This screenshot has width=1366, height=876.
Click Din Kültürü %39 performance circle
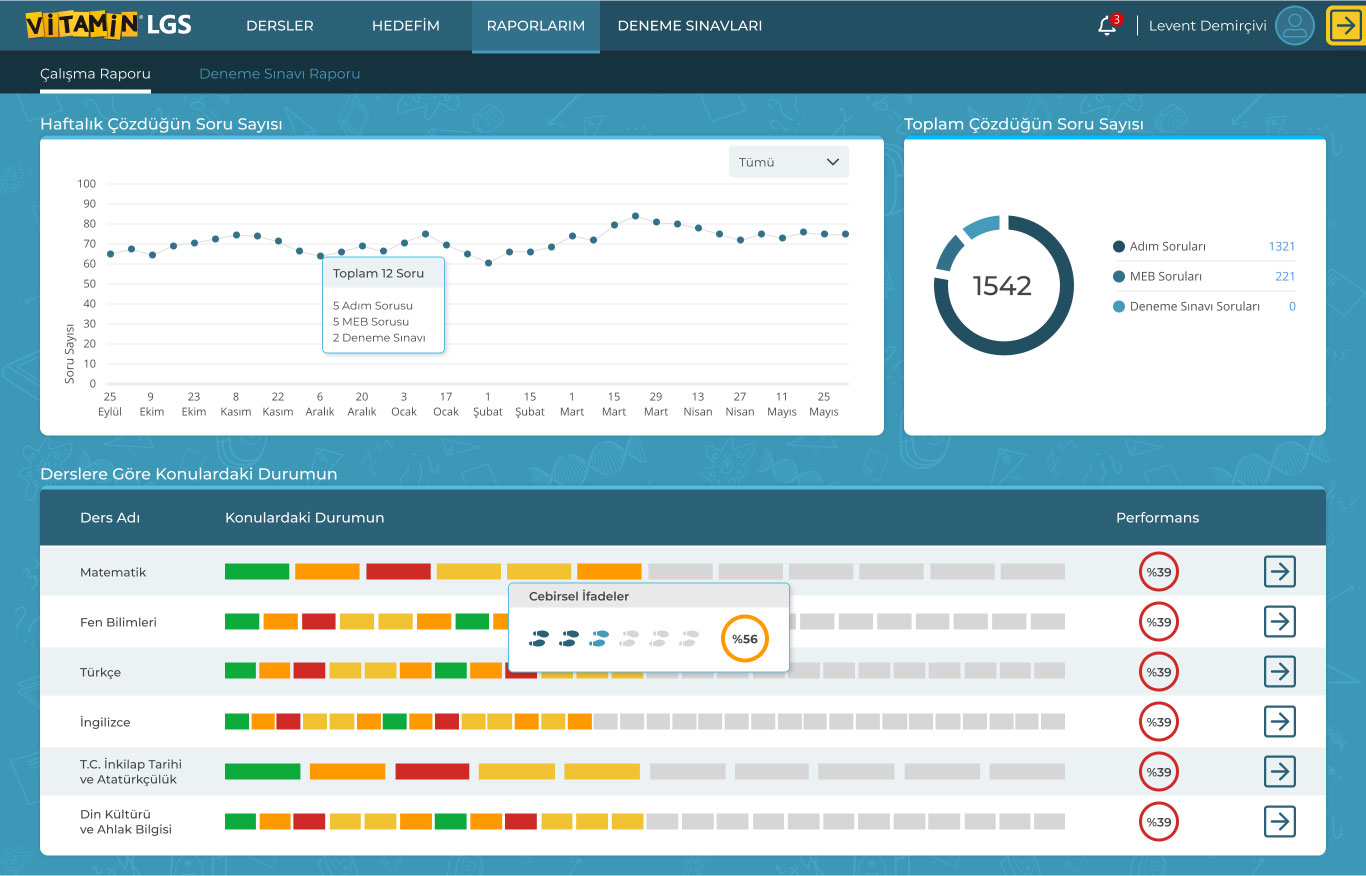pos(1159,822)
